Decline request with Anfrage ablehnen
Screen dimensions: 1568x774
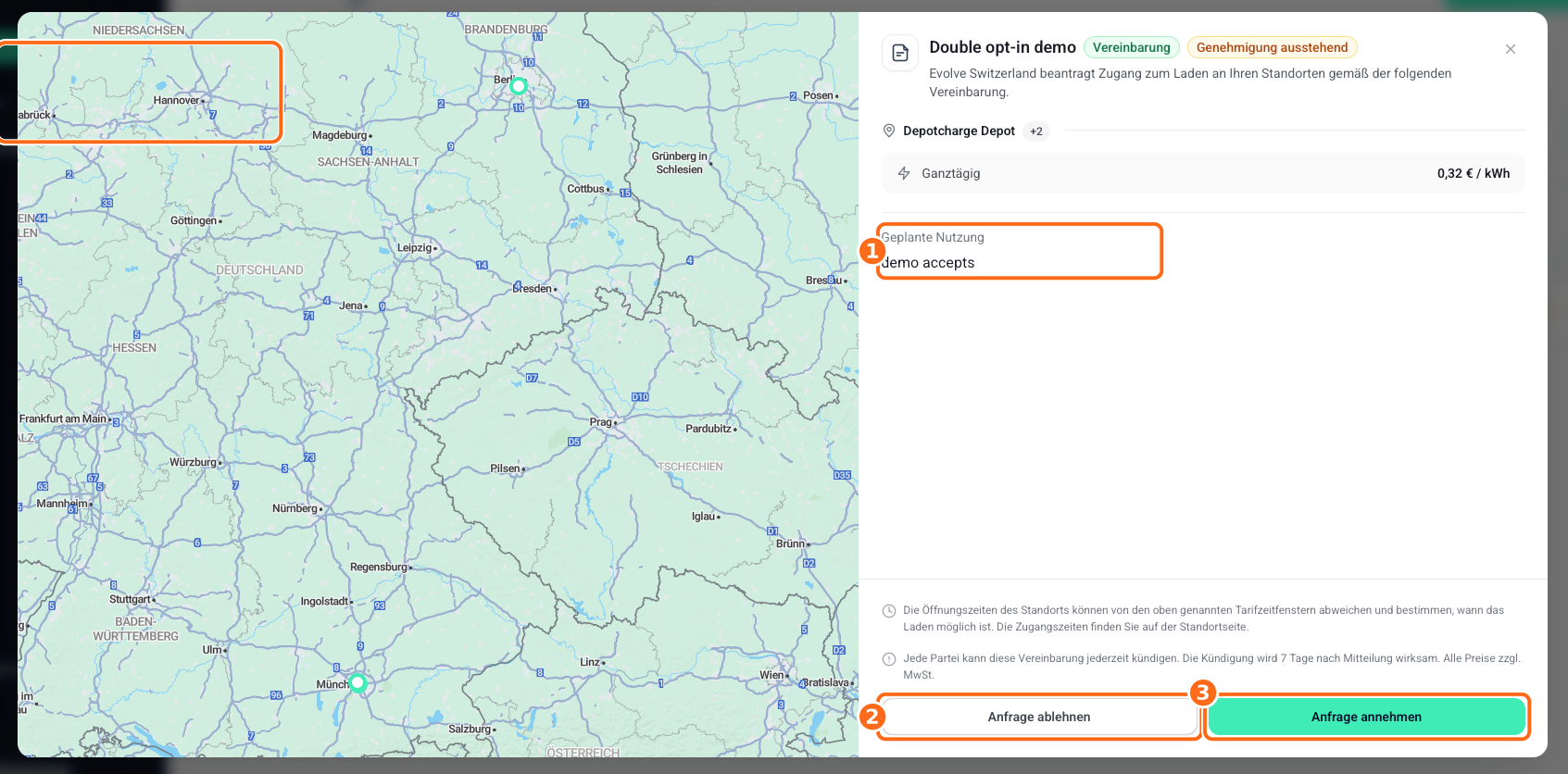coord(1039,717)
